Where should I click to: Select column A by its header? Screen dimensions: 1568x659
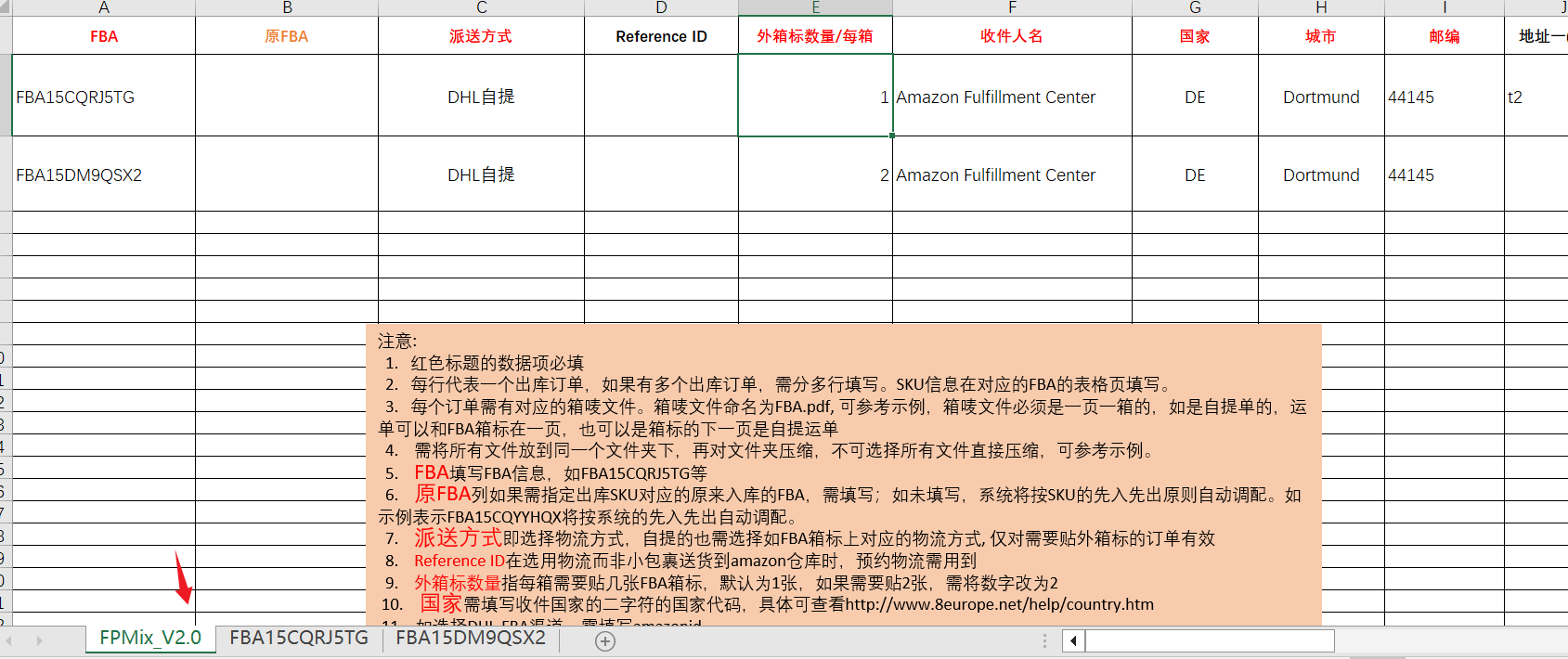(104, 7)
